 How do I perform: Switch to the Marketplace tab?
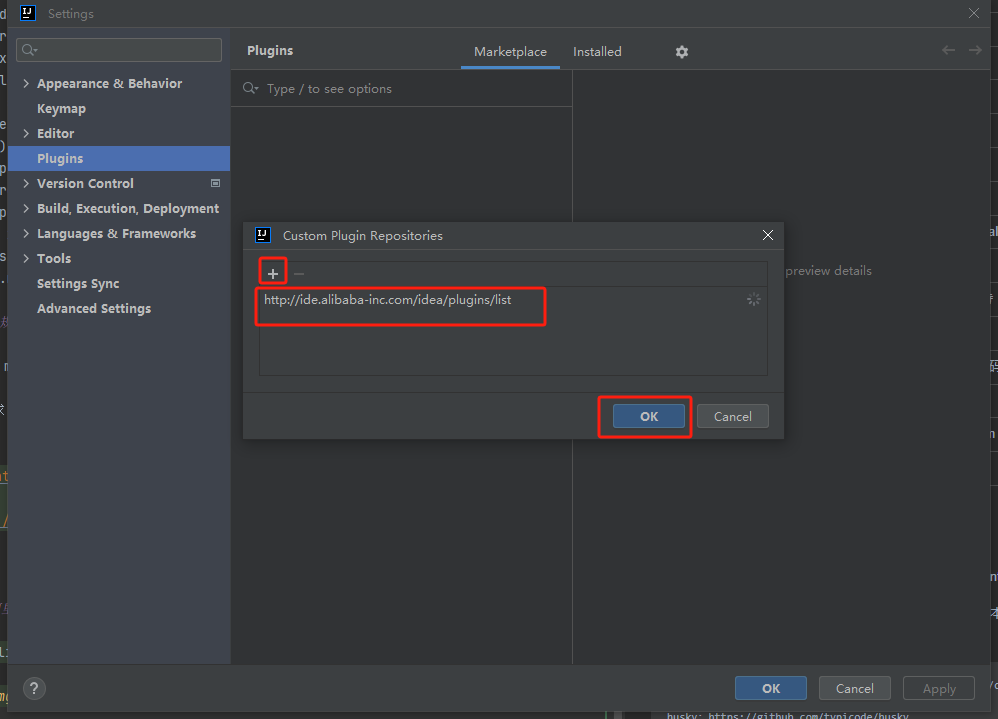tap(510, 52)
